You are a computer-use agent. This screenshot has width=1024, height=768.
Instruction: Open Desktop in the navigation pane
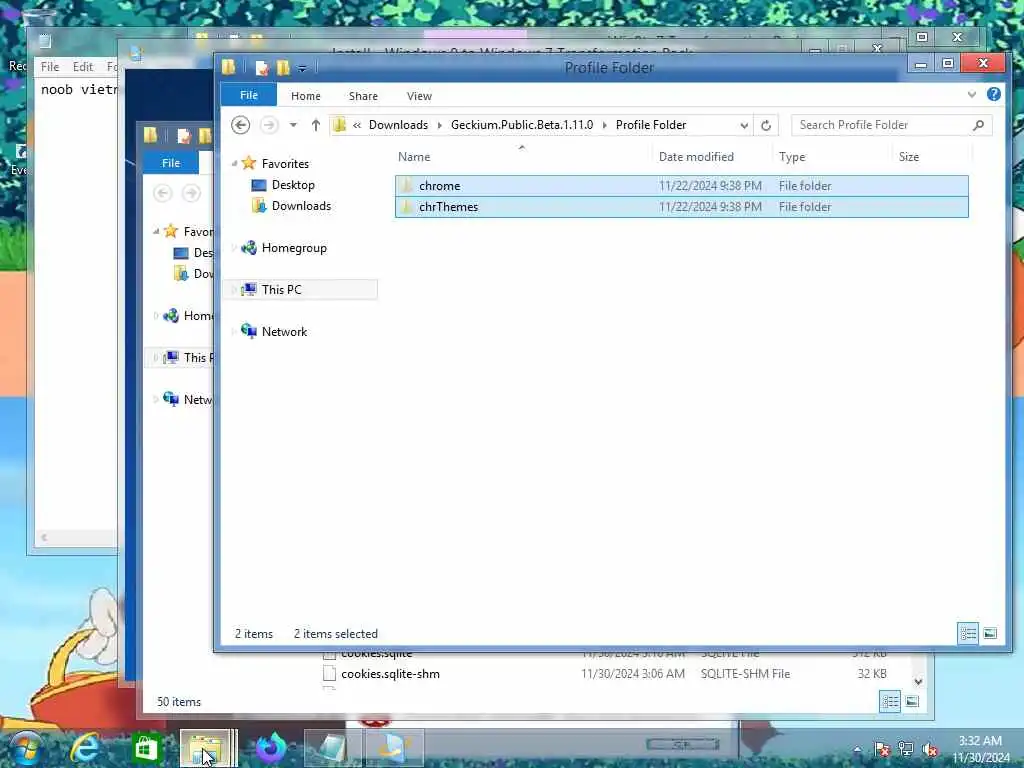293,185
